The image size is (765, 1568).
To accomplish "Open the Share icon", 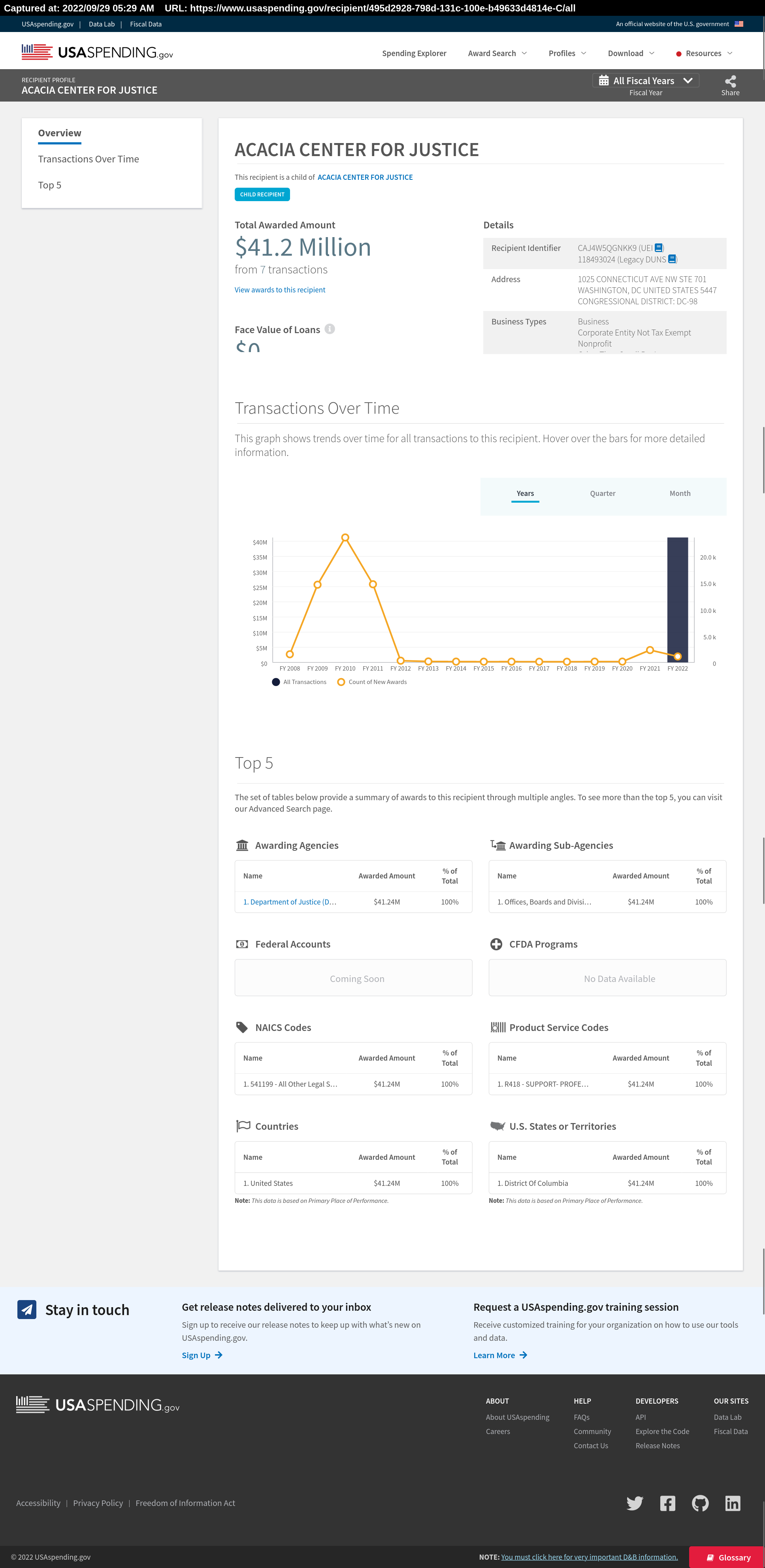I will (730, 81).
